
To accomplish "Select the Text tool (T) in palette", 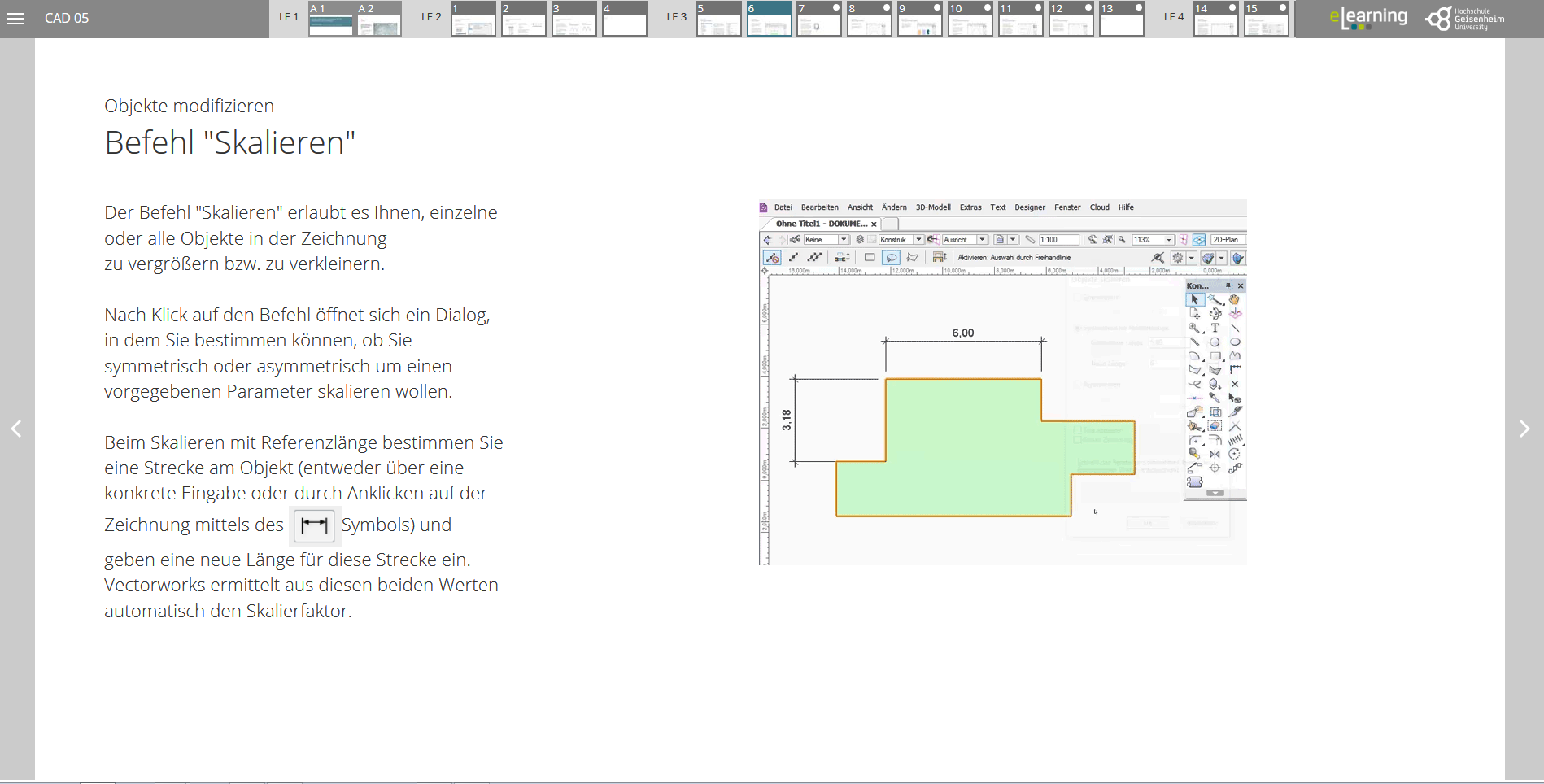I will pos(1215,328).
